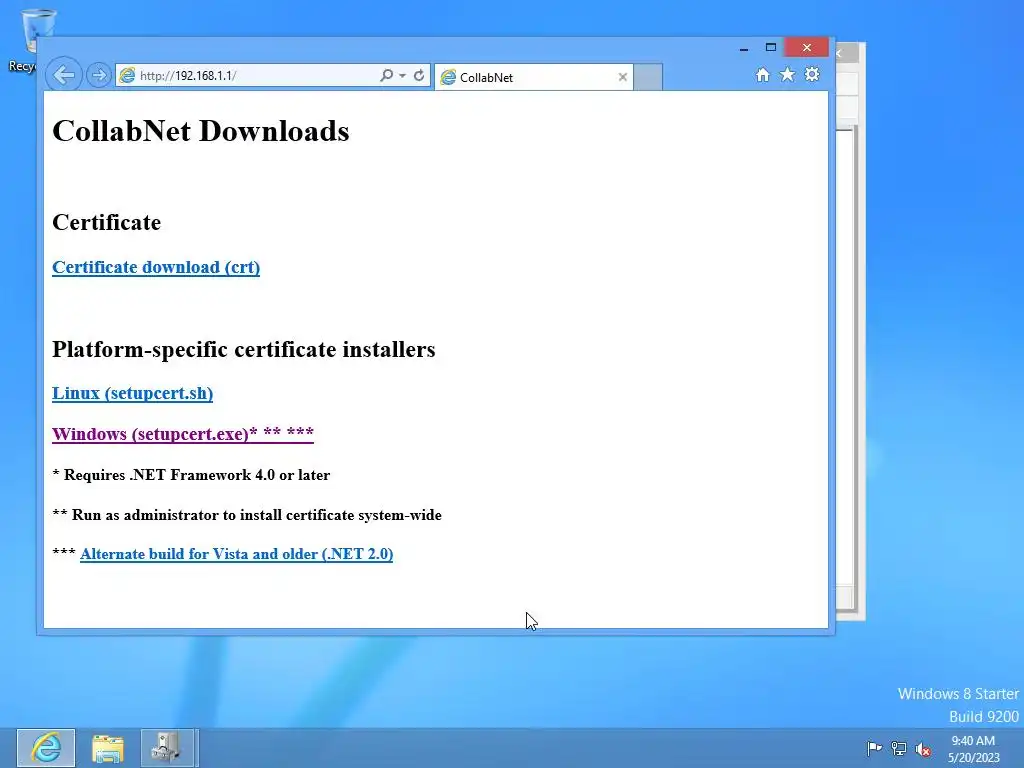1024x768 pixels.
Task: Click the 'Run as administrator' footnote text
Action: point(247,515)
